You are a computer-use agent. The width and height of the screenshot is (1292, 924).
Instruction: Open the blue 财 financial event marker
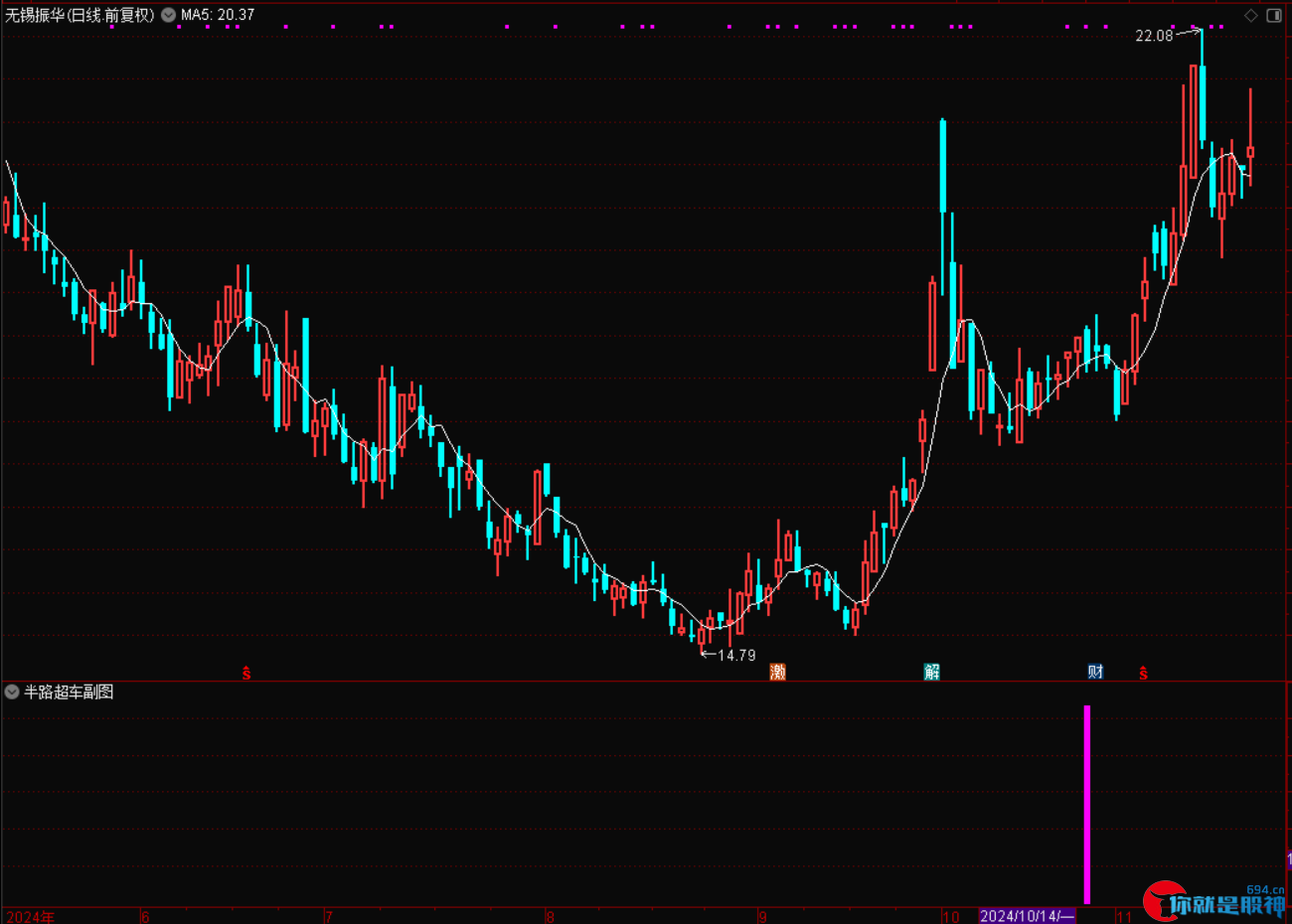coord(1095,672)
